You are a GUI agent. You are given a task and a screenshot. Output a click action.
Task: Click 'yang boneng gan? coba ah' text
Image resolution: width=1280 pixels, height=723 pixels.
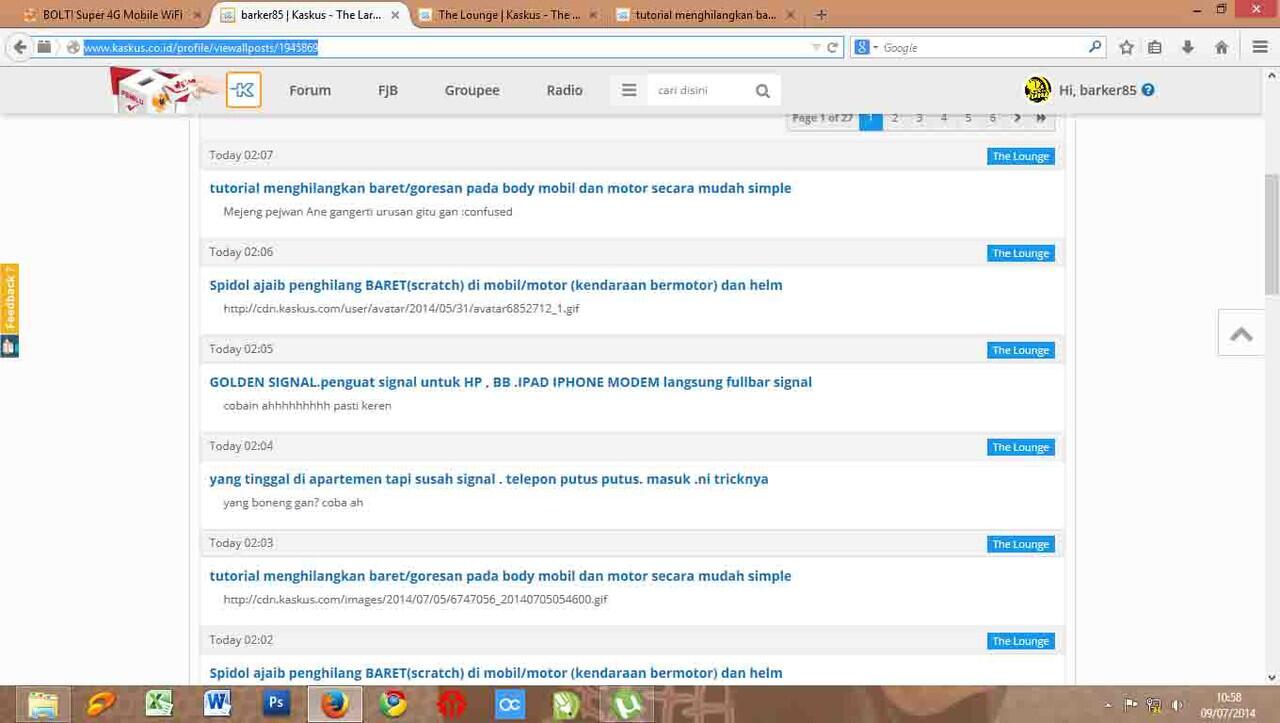click(x=293, y=502)
